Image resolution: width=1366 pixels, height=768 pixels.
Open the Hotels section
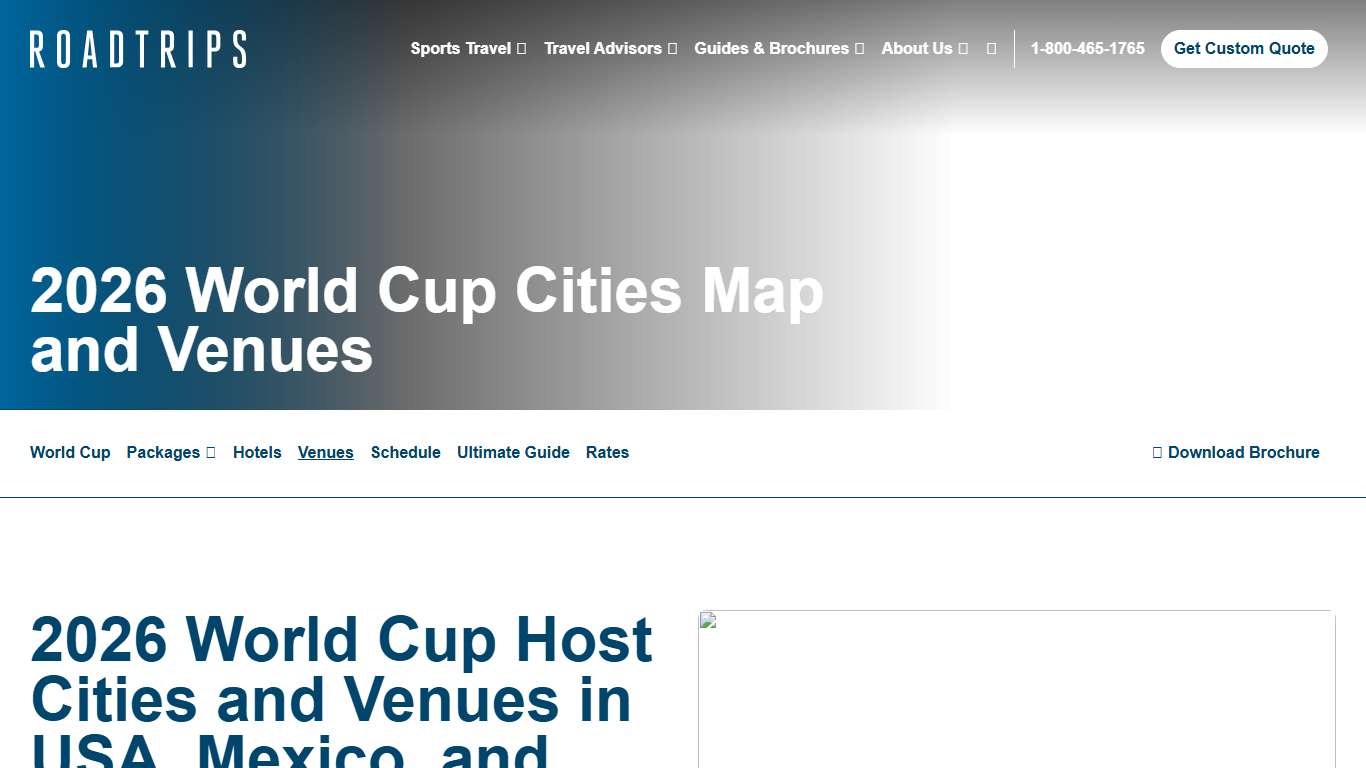pyautogui.click(x=257, y=452)
